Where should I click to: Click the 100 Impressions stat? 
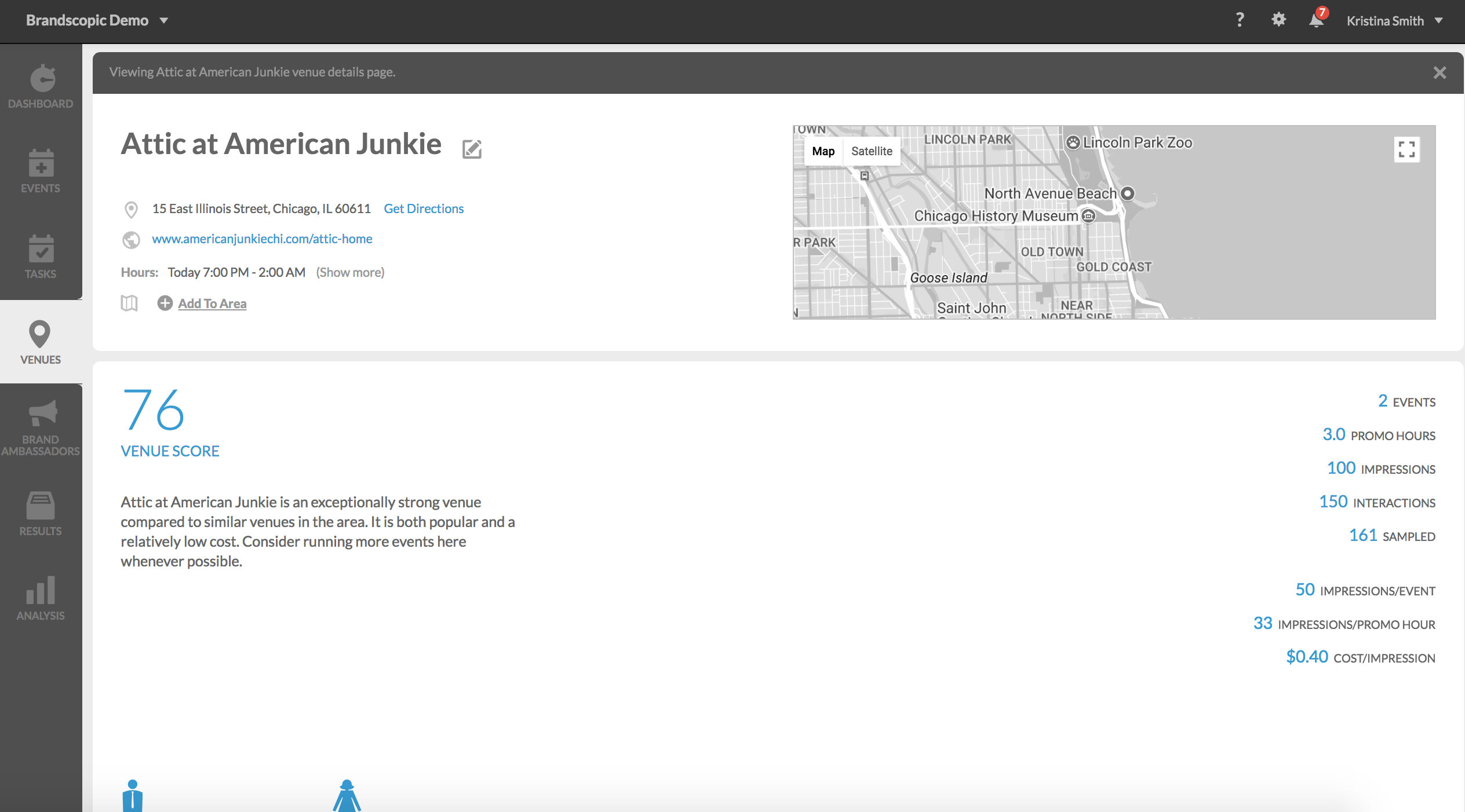tap(1381, 468)
